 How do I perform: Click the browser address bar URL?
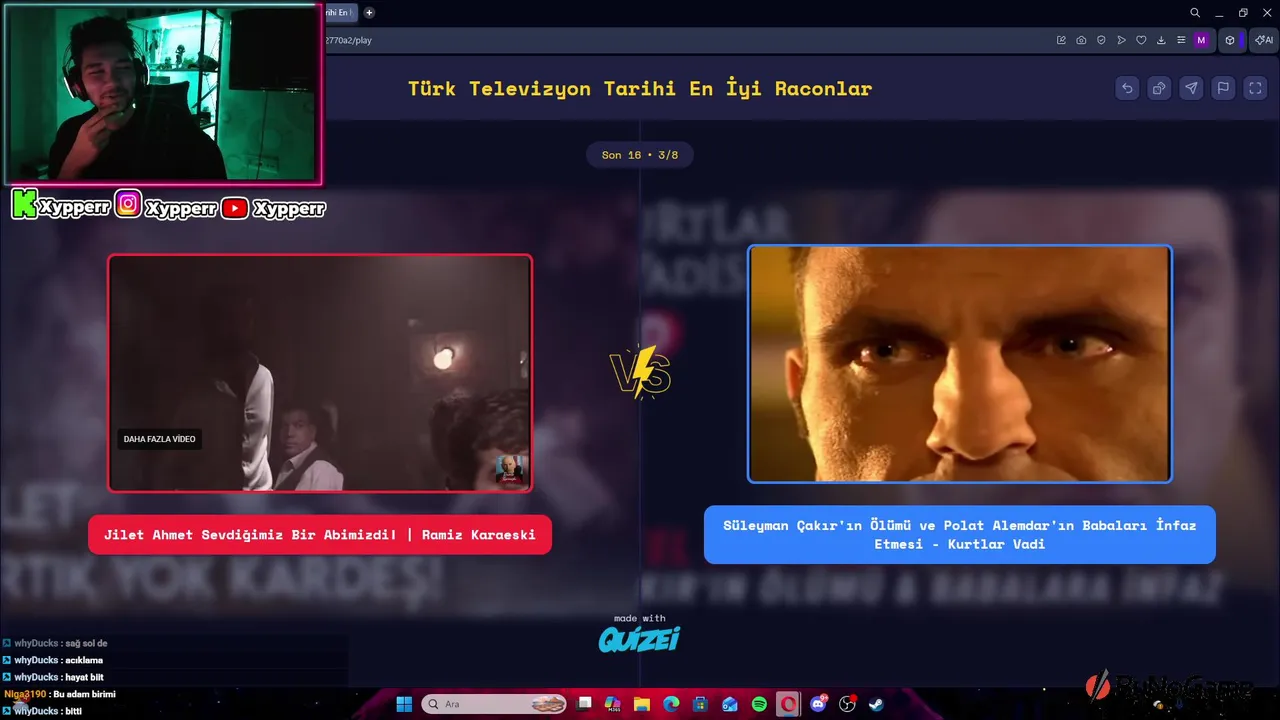349,40
